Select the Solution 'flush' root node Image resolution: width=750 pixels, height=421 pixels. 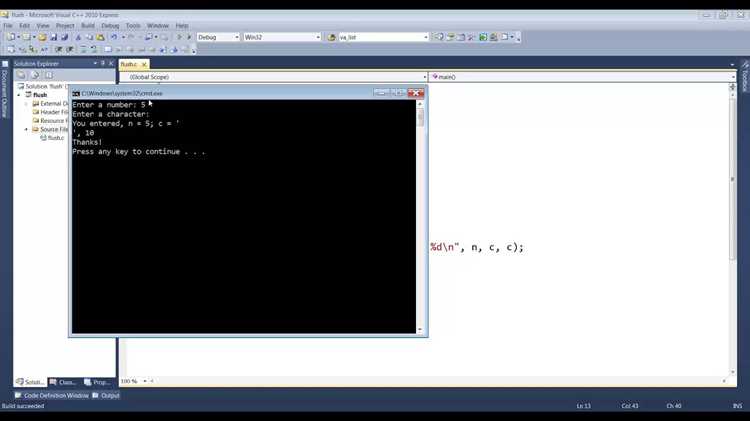43,86
